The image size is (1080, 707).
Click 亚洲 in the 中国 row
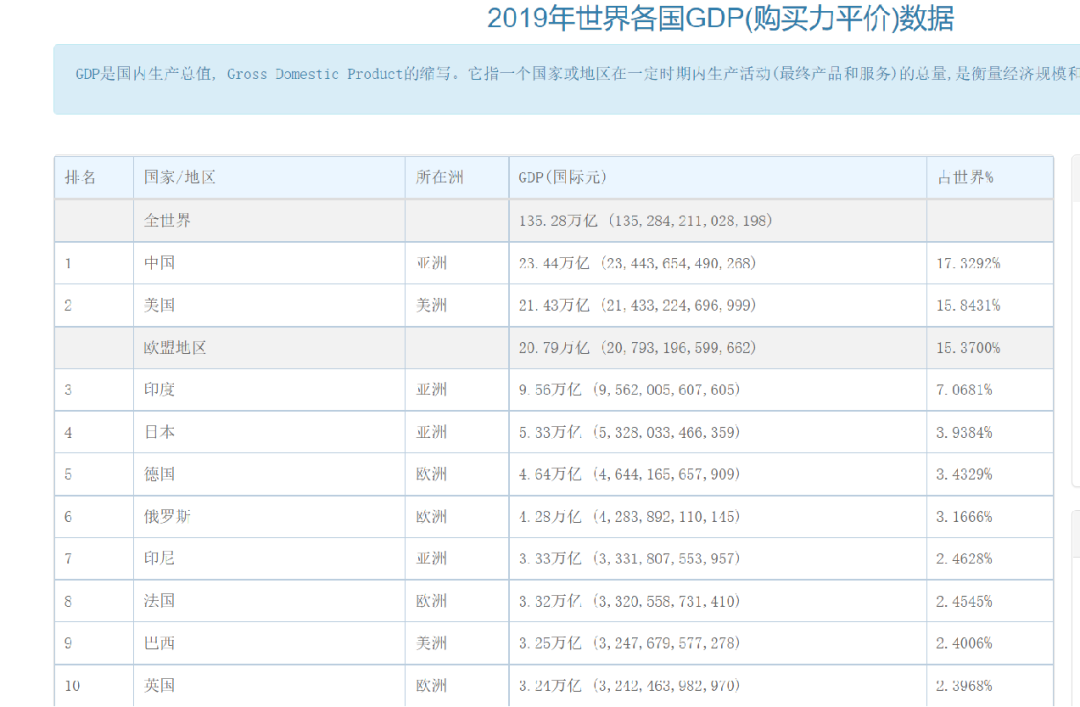click(x=431, y=263)
